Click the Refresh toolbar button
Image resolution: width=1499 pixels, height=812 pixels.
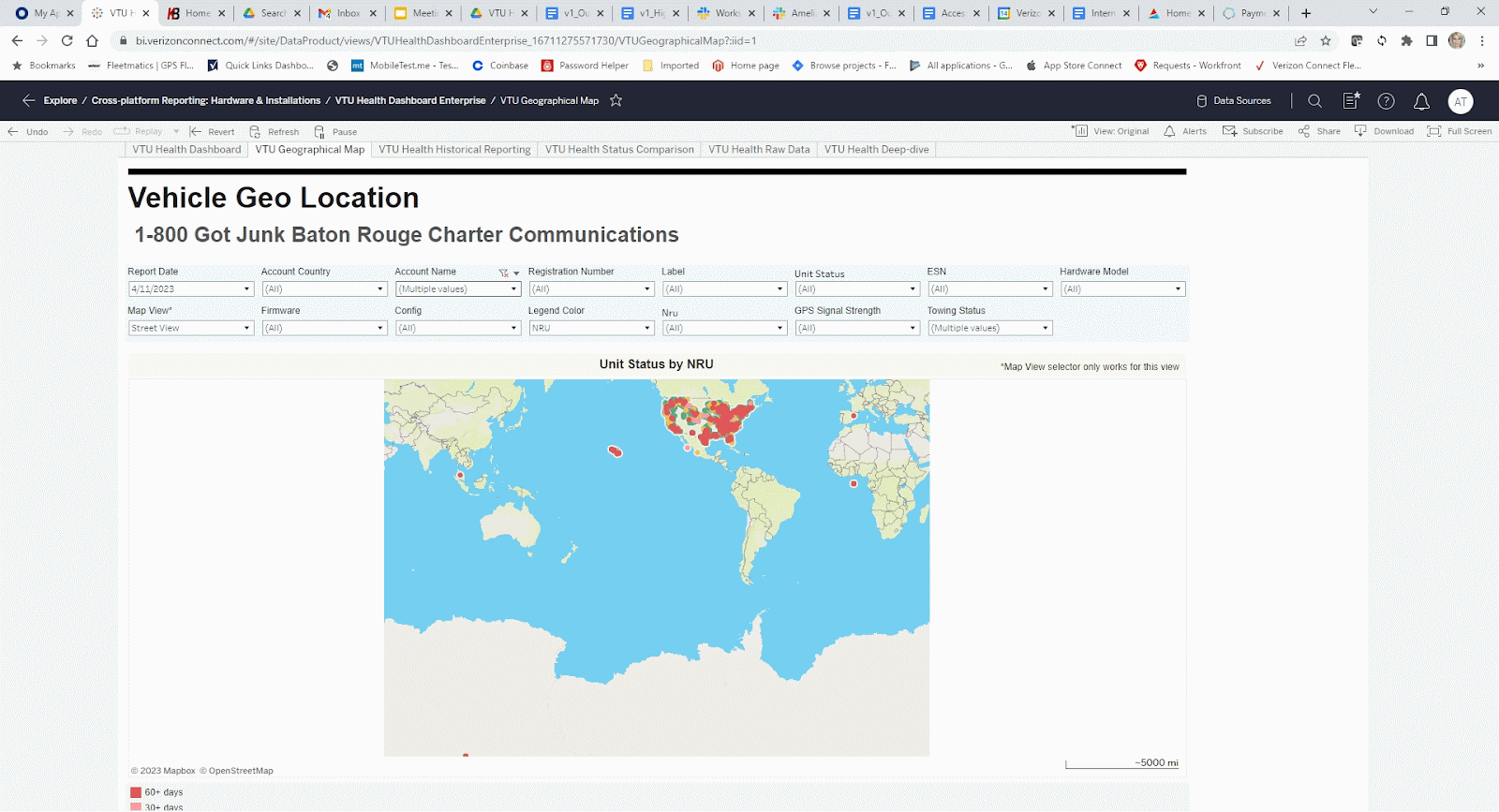(274, 132)
